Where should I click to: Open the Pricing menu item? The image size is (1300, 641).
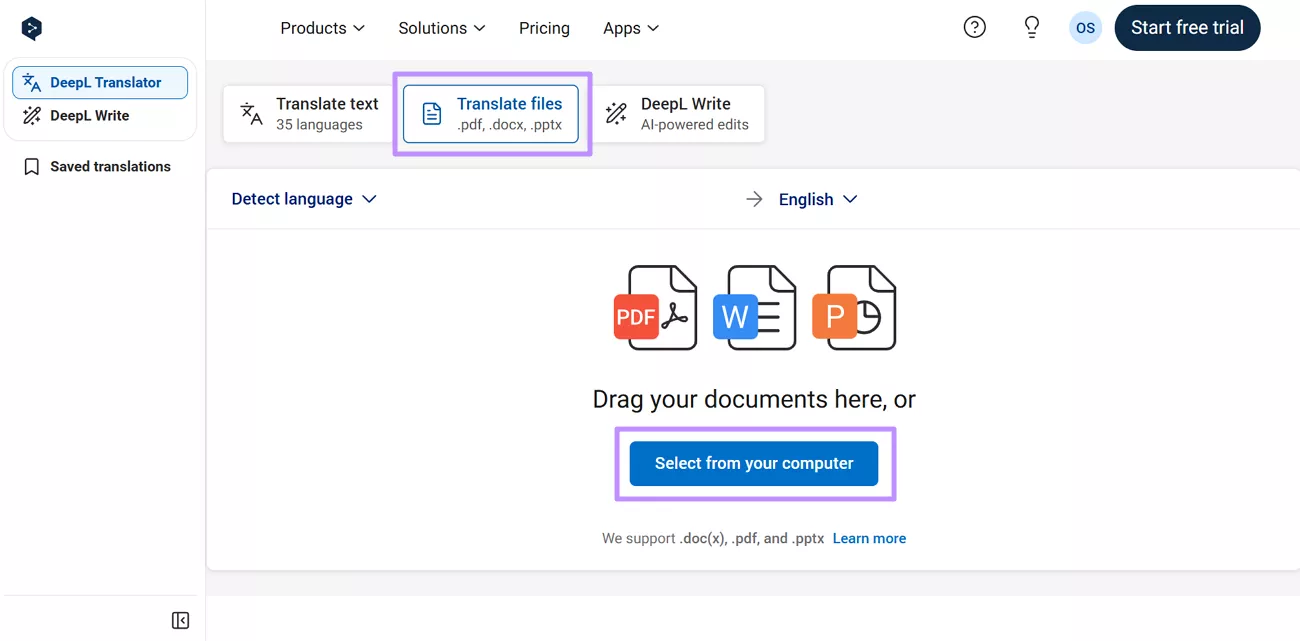544,28
